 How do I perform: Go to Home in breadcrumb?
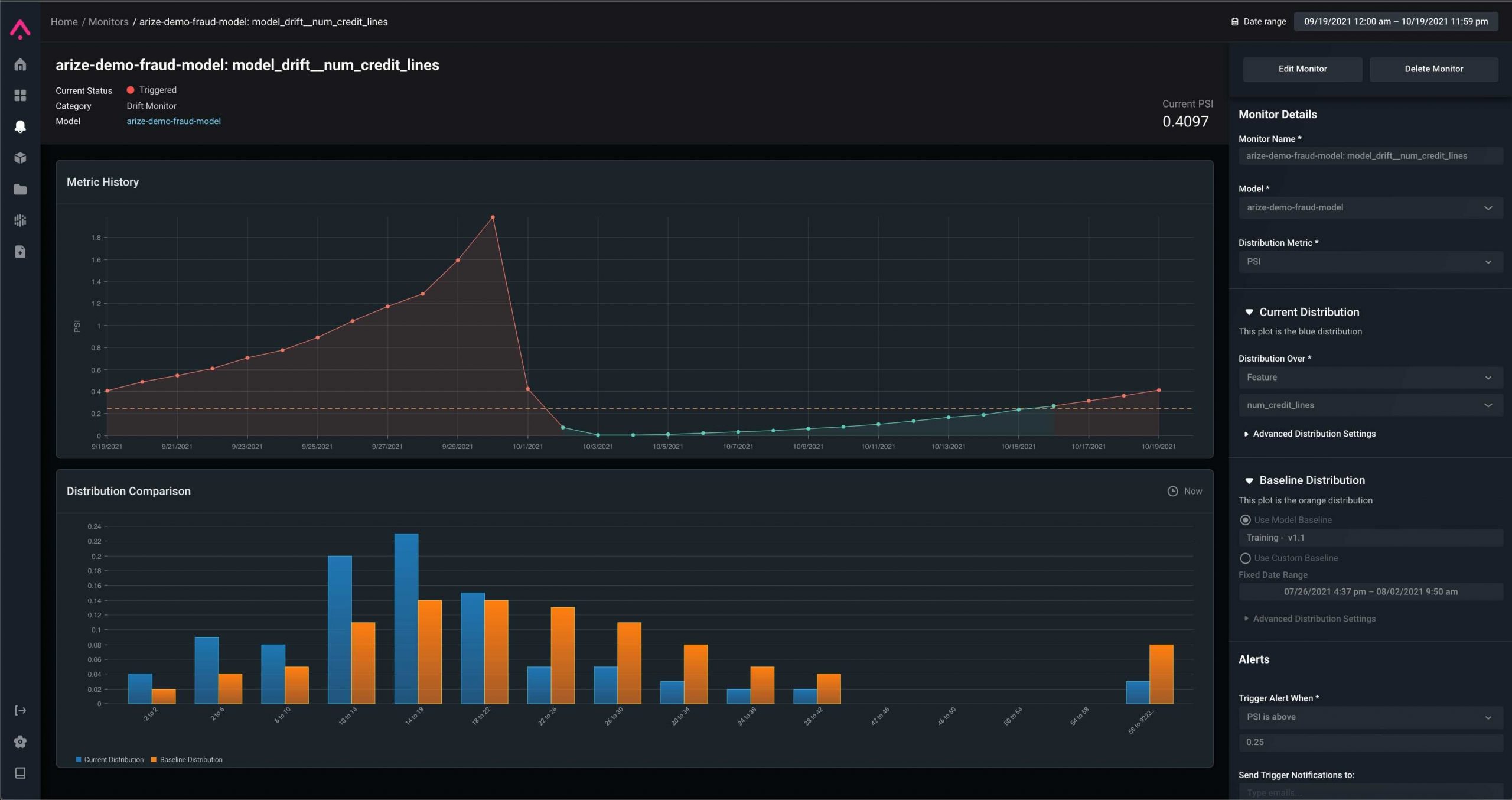pos(64,22)
